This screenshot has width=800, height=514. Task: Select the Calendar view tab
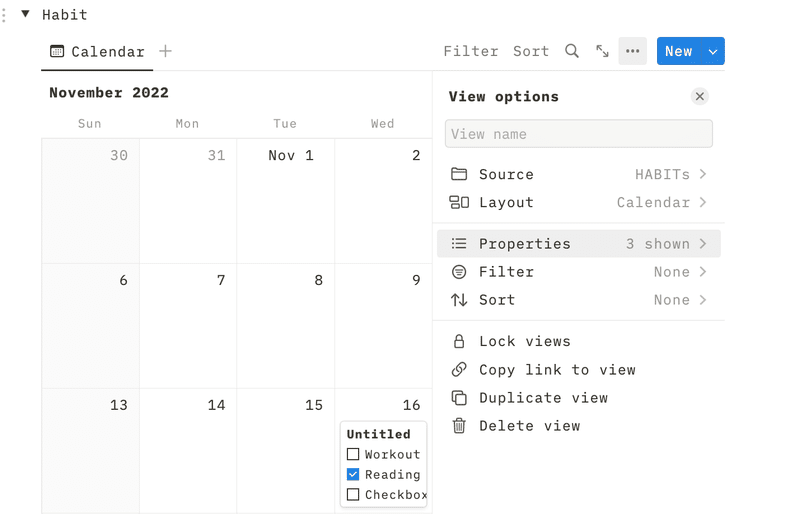tap(97, 52)
